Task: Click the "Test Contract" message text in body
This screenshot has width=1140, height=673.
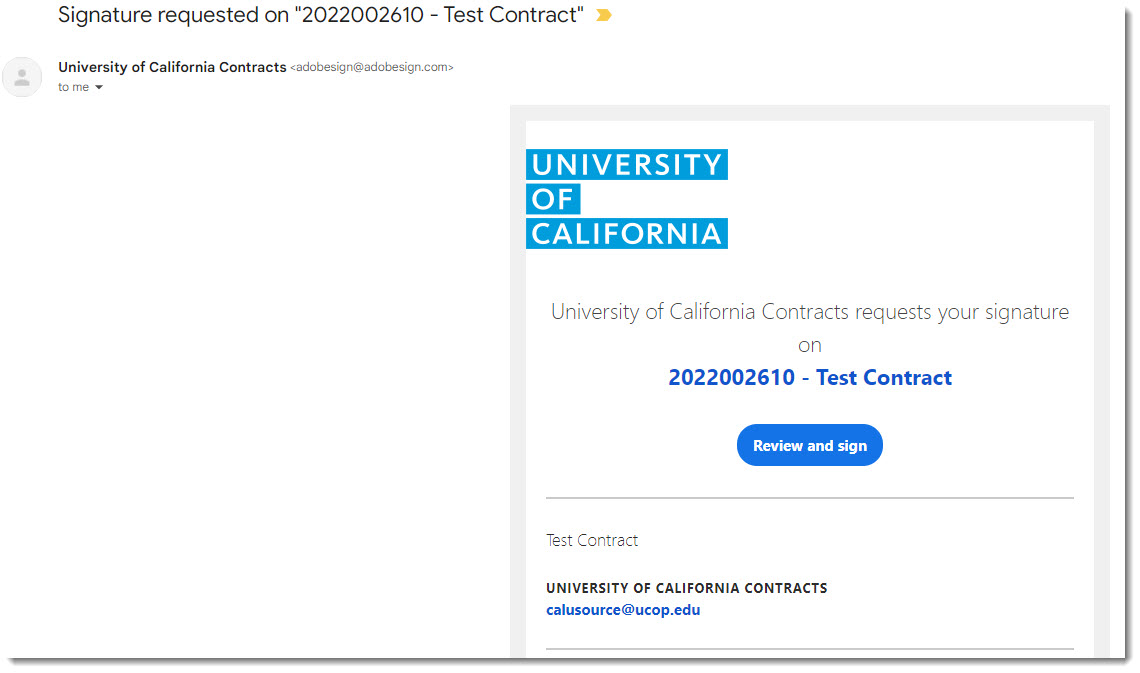Action: (592, 541)
